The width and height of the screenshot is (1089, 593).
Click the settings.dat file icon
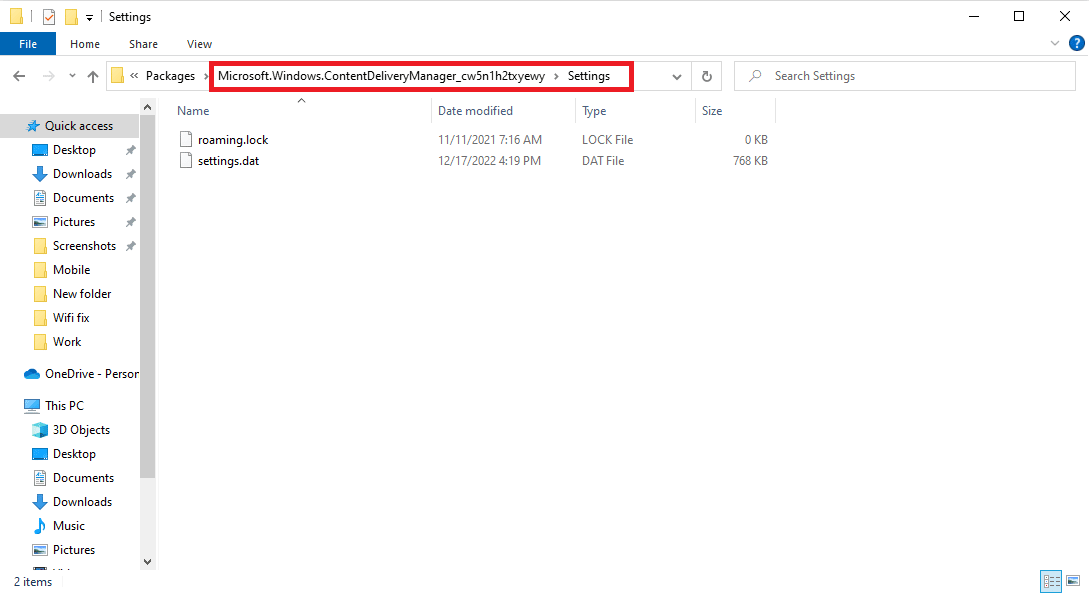185,160
